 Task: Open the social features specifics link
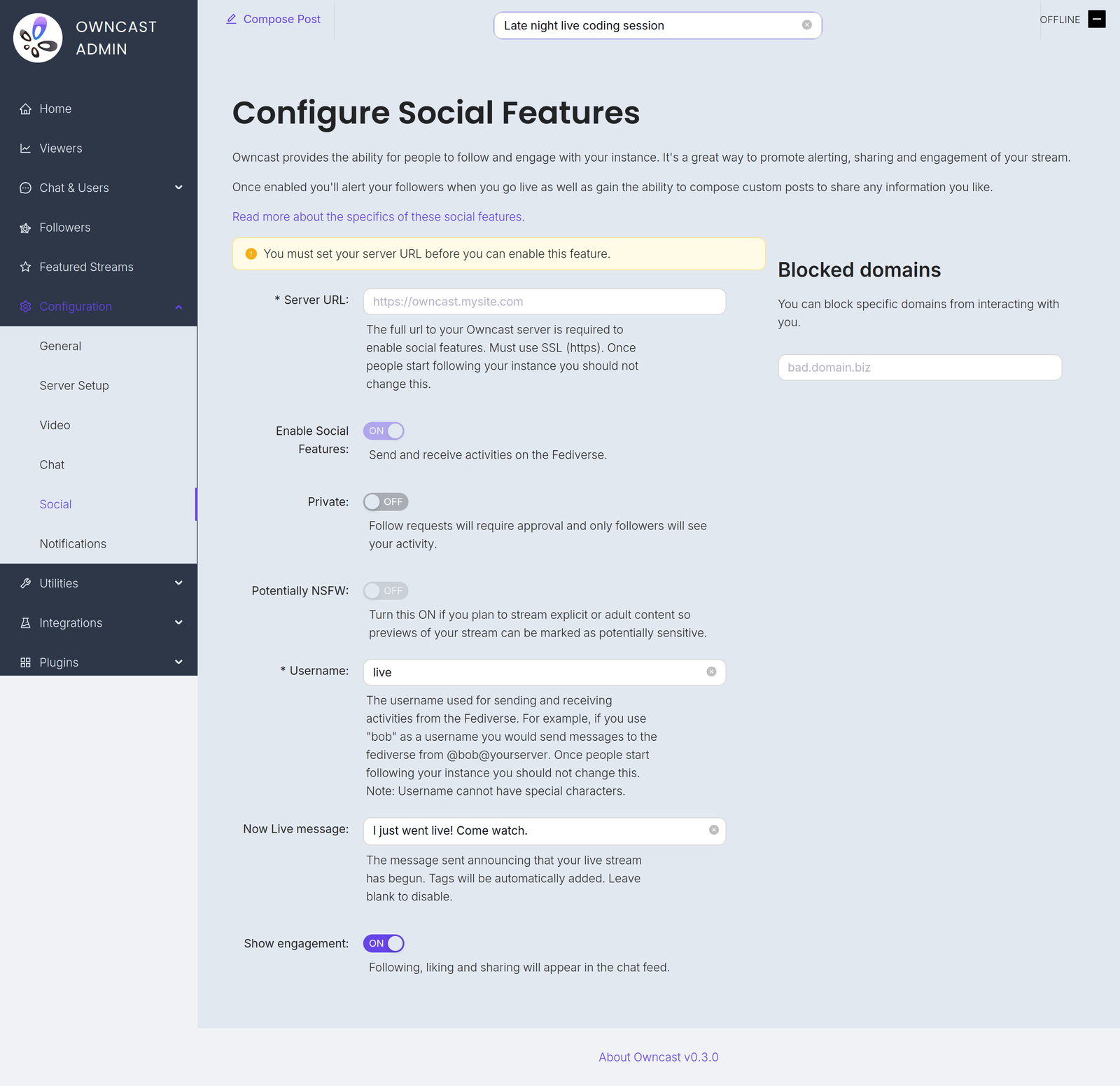point(378,217)
